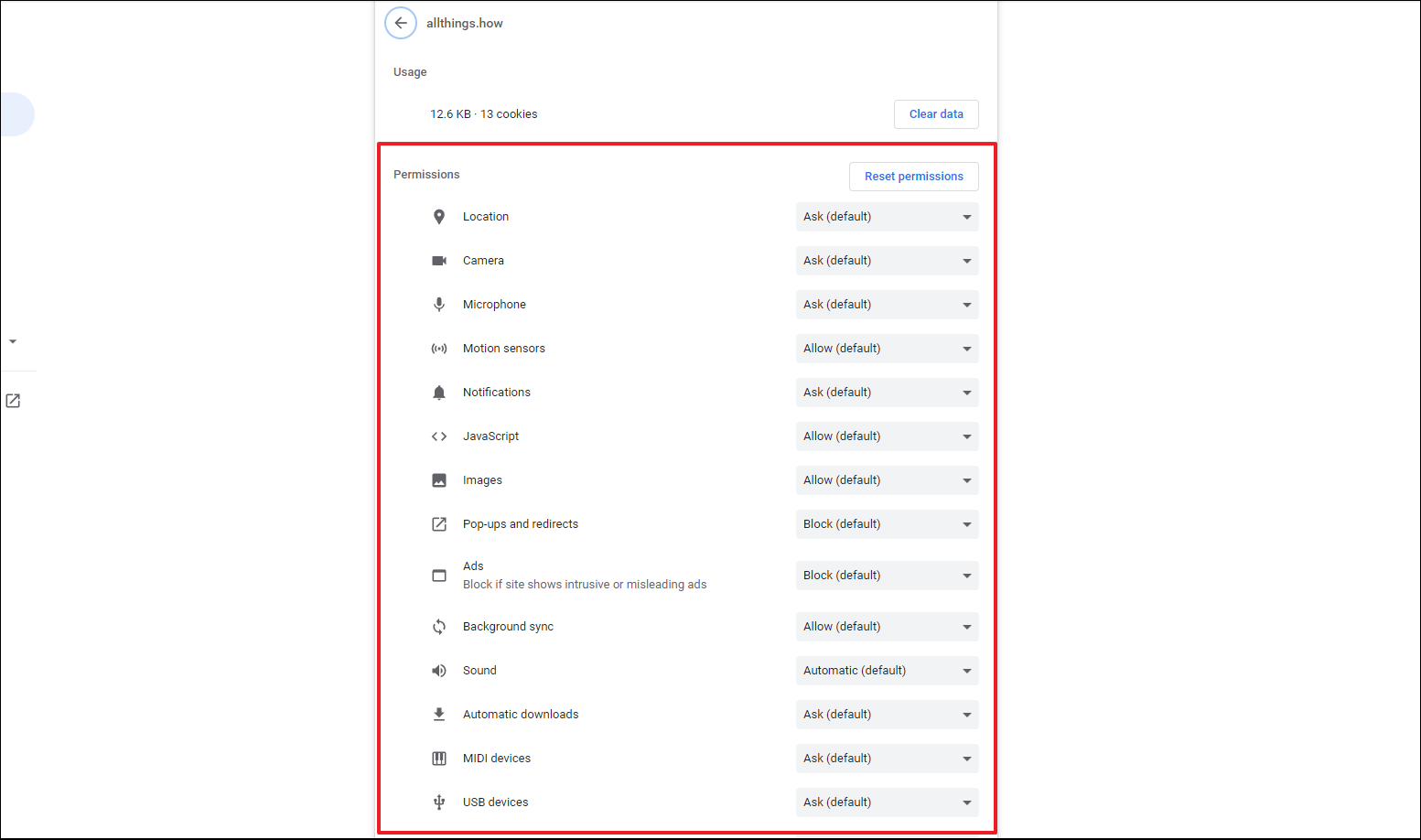Click the Notifications bell icon

pos(439,393)
